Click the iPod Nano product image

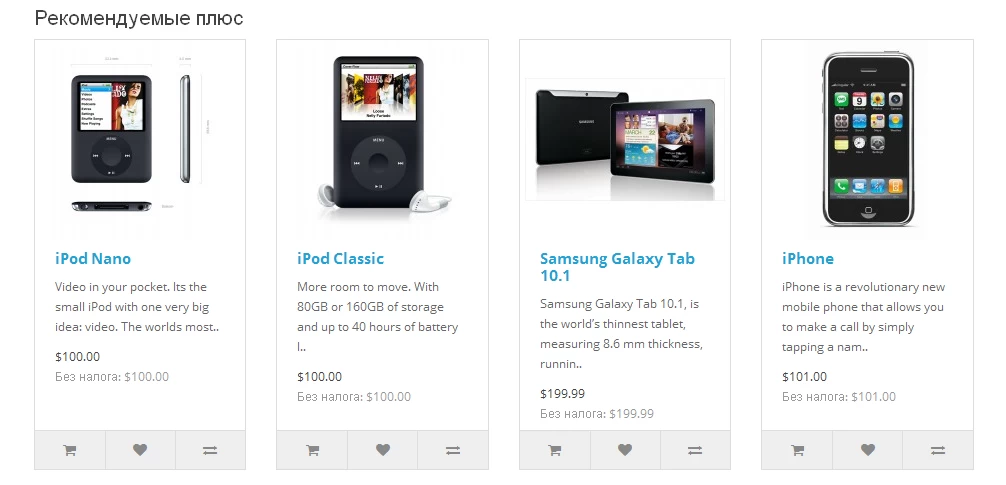pyautogui.click(x=140, y=140)
